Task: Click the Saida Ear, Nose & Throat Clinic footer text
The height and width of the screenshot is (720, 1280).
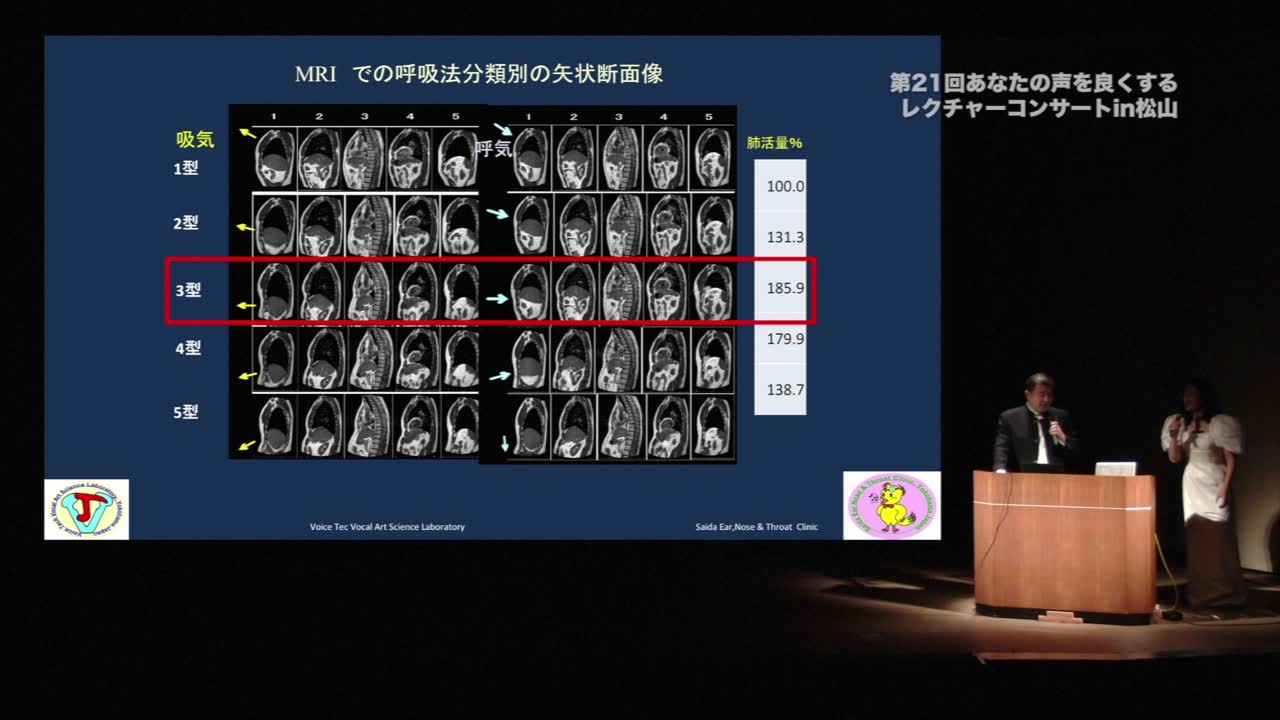Action: pyautogui.click(x=756, y=527)
